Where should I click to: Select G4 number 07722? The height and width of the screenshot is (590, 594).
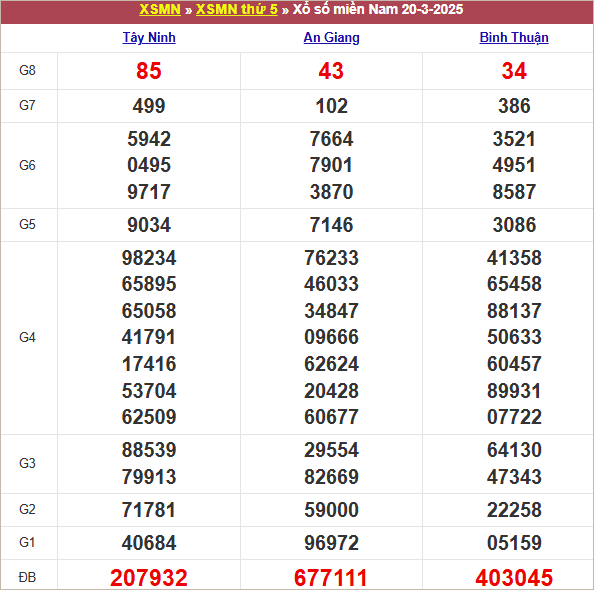tap(514, 417)
